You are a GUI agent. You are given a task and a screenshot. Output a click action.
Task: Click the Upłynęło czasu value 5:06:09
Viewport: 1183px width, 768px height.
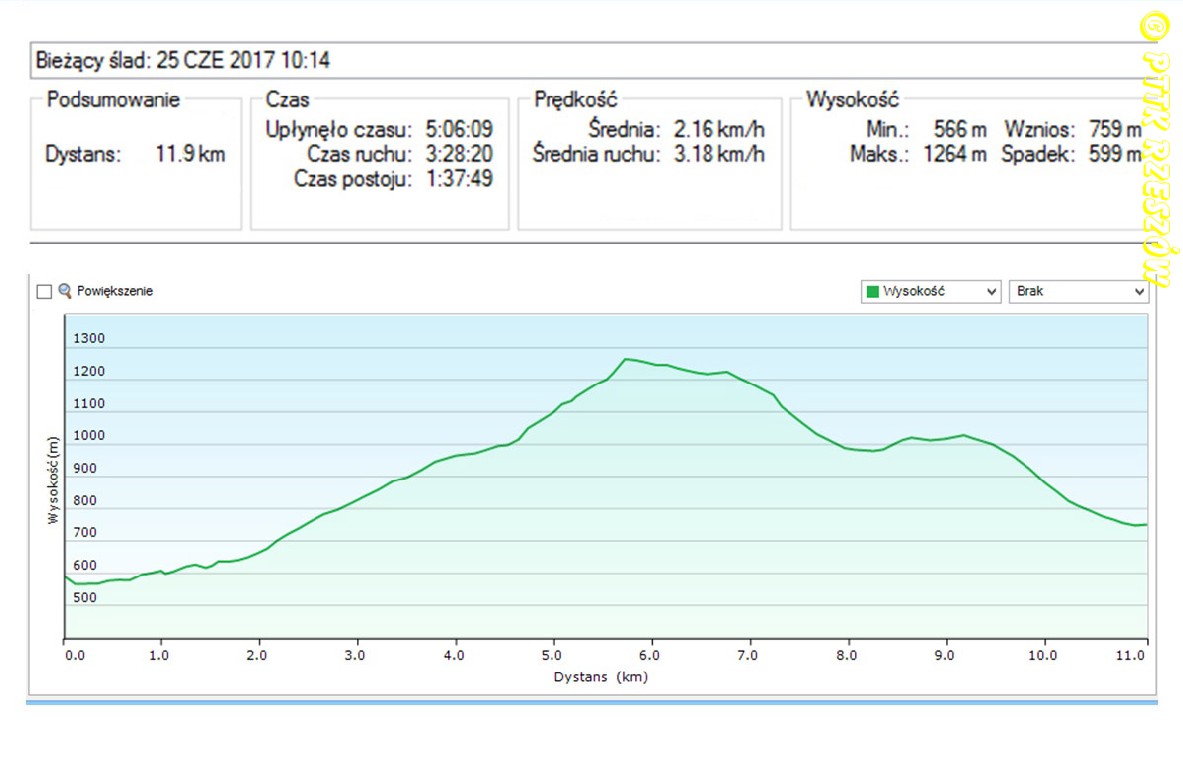click(458, 129)
